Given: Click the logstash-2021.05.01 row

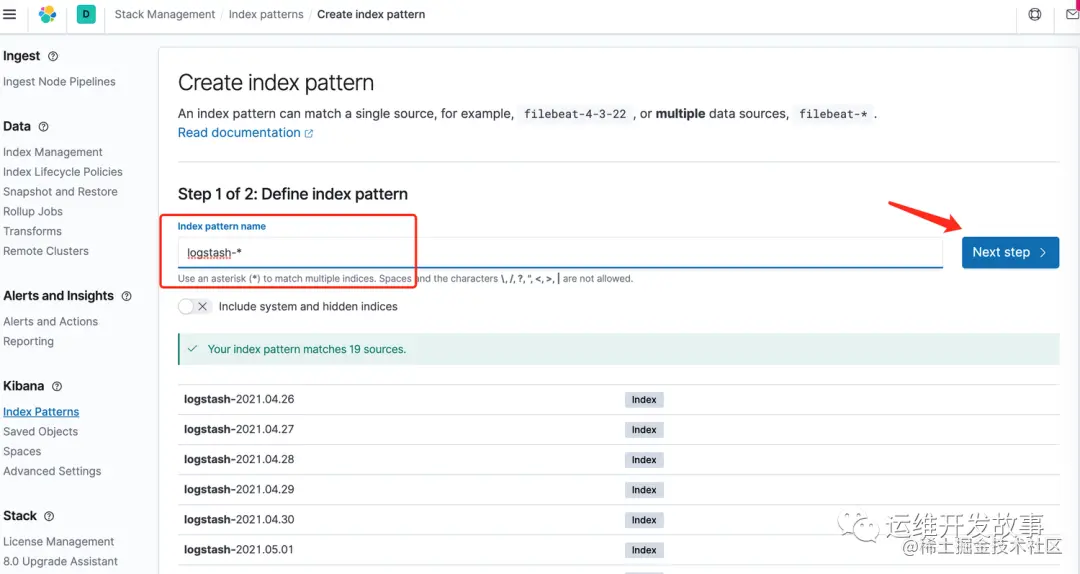Looking at the screenshot, I should tap(618, 550).
